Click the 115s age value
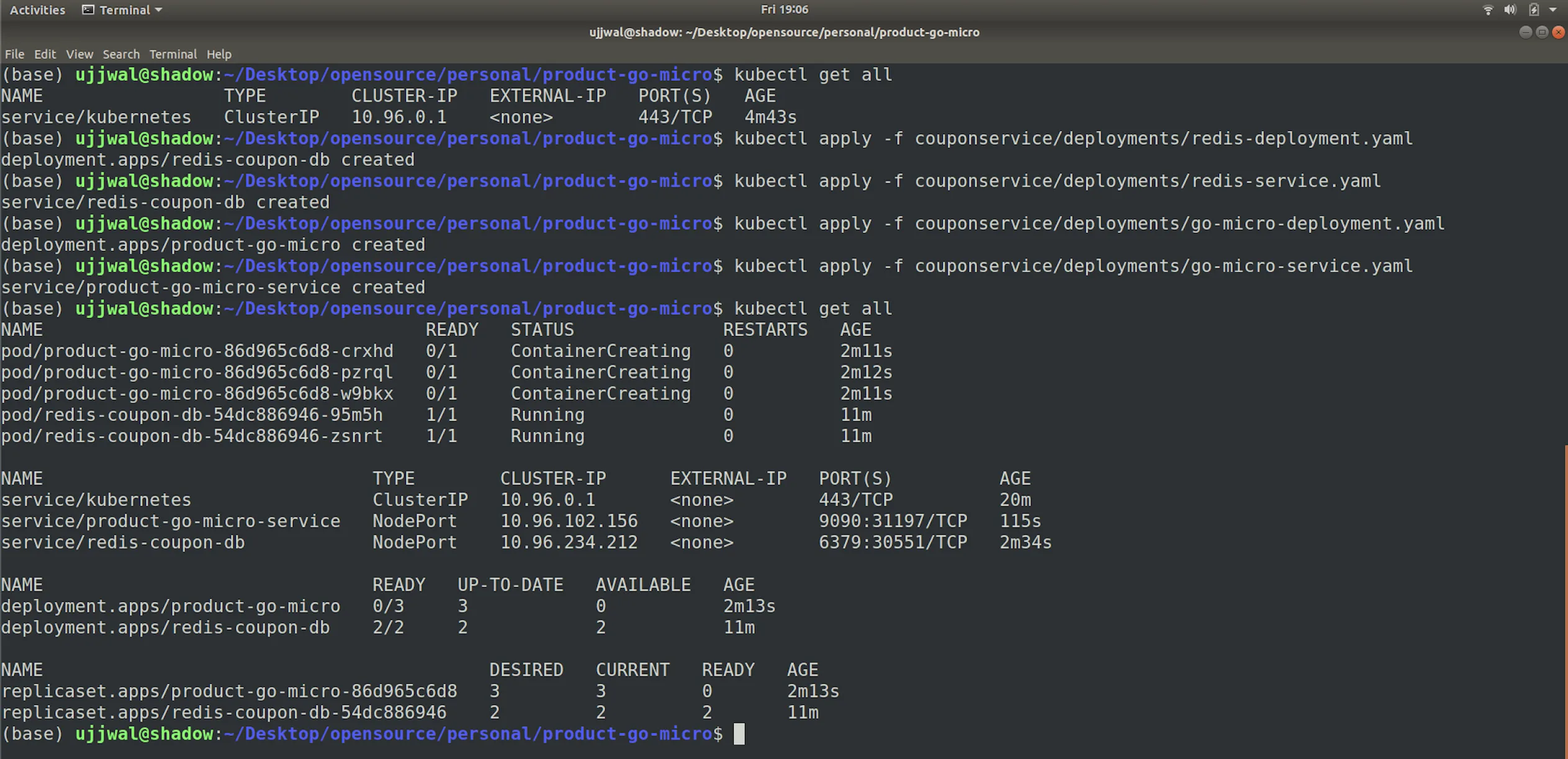 click(x=1020, y=521)
